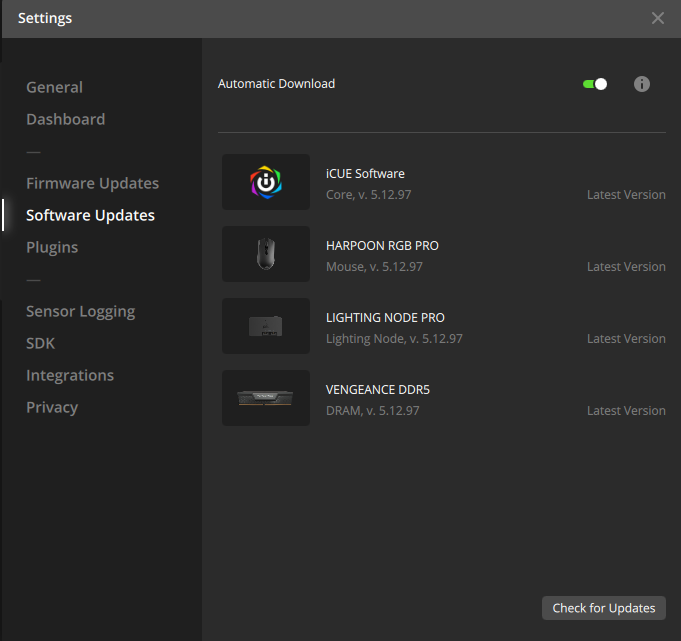Image resolution: width=681 pixels, height=641 pixels.
Task: Select Software Updates in sidebar
Action: (90, 215)
